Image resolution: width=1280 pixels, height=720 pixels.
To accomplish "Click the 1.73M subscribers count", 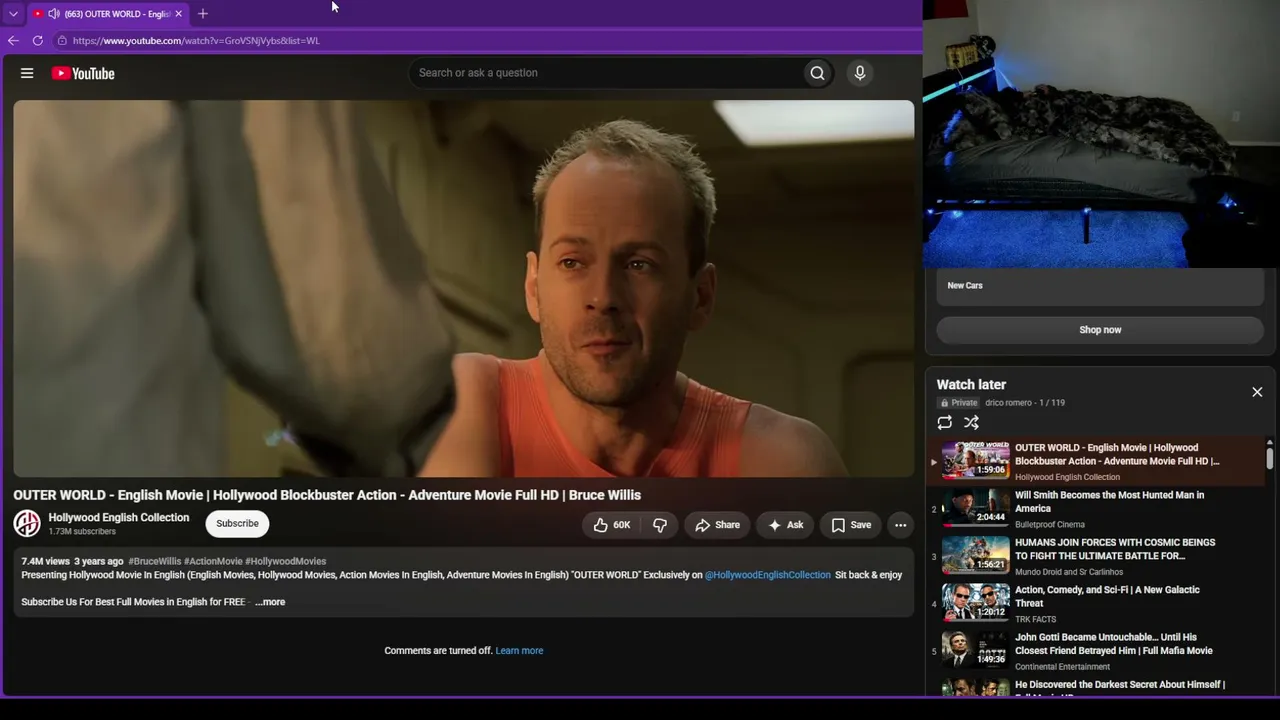I will 82,532.
